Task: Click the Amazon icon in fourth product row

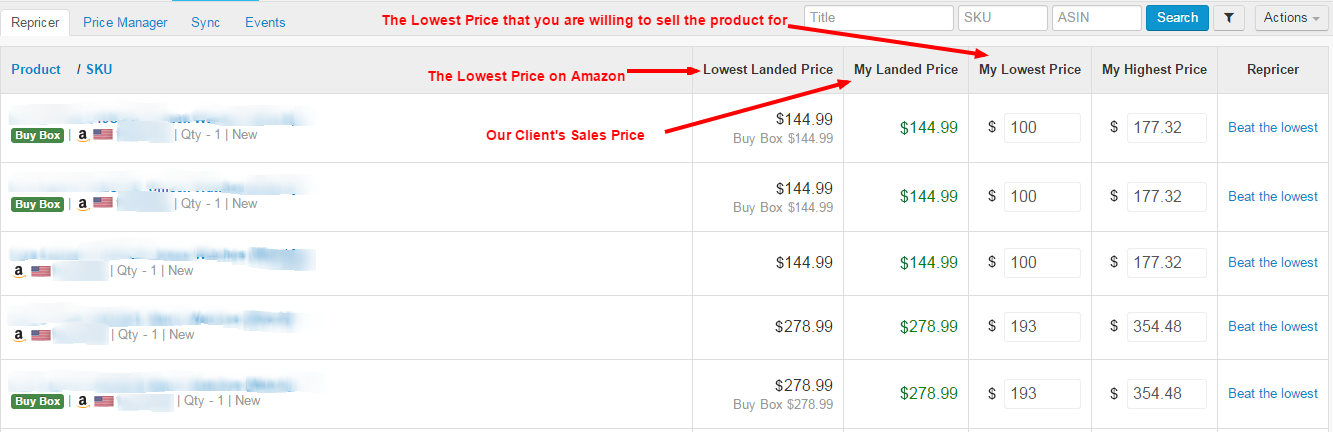Action: (18, 335)
